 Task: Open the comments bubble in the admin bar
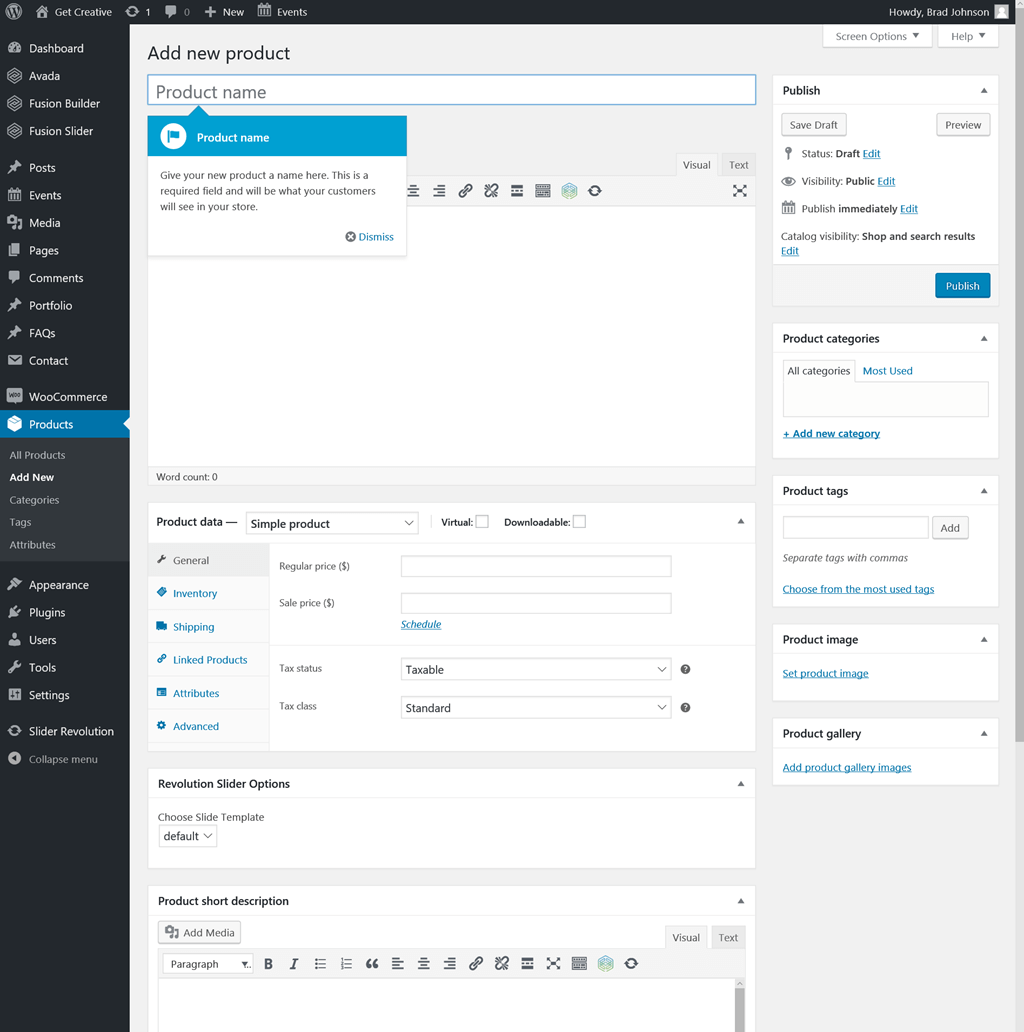click(x=177, y=12)
